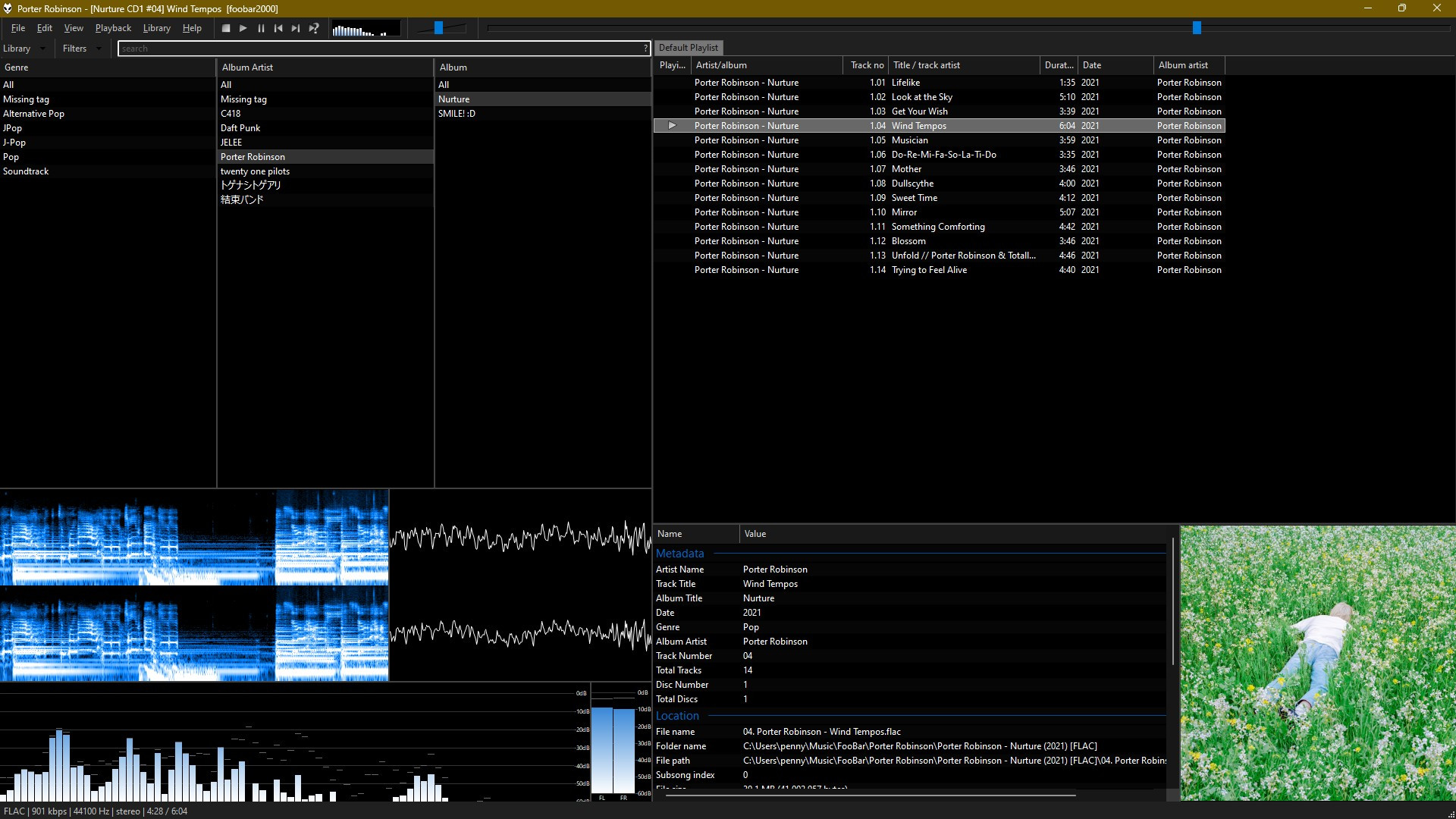Click the Name column header in properties
Image resolution: width=1456 pixels, height=819 pixels.
click(x=696, y=535)
